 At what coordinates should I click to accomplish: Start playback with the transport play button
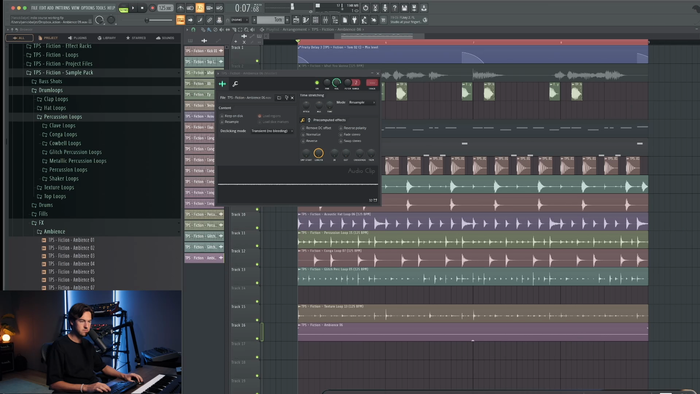click(x=133, y=8)
